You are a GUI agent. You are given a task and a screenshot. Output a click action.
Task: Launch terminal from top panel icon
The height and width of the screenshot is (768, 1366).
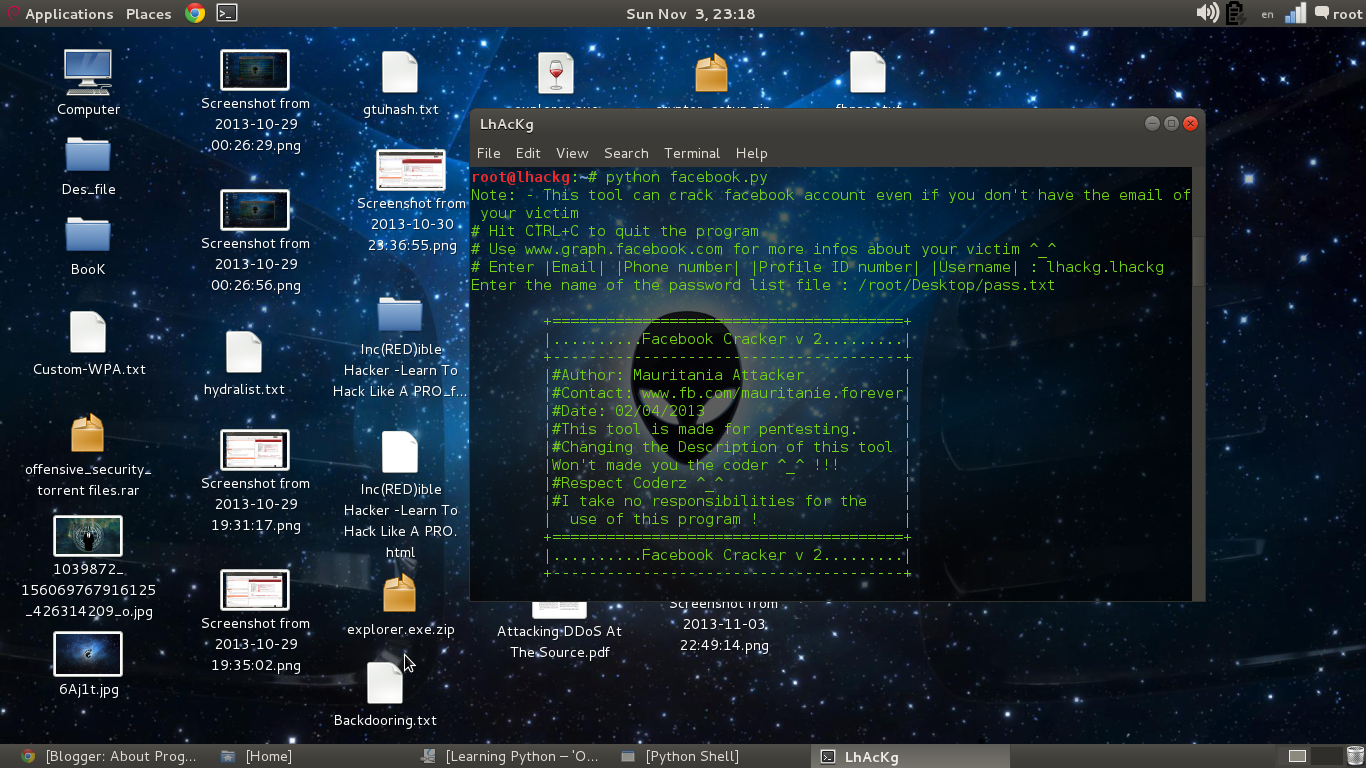pos(227,13)
